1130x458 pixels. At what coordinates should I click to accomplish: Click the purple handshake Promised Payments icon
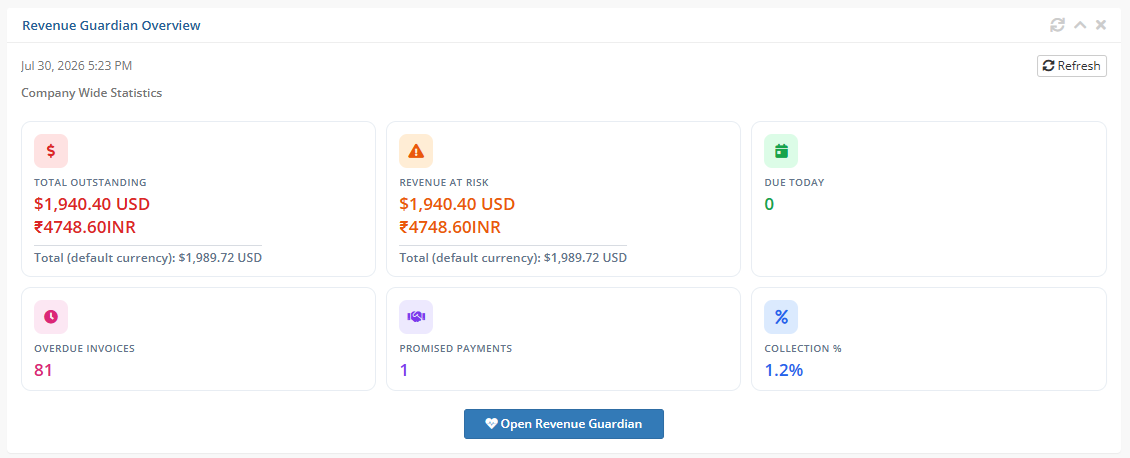[x=416, y=317]
